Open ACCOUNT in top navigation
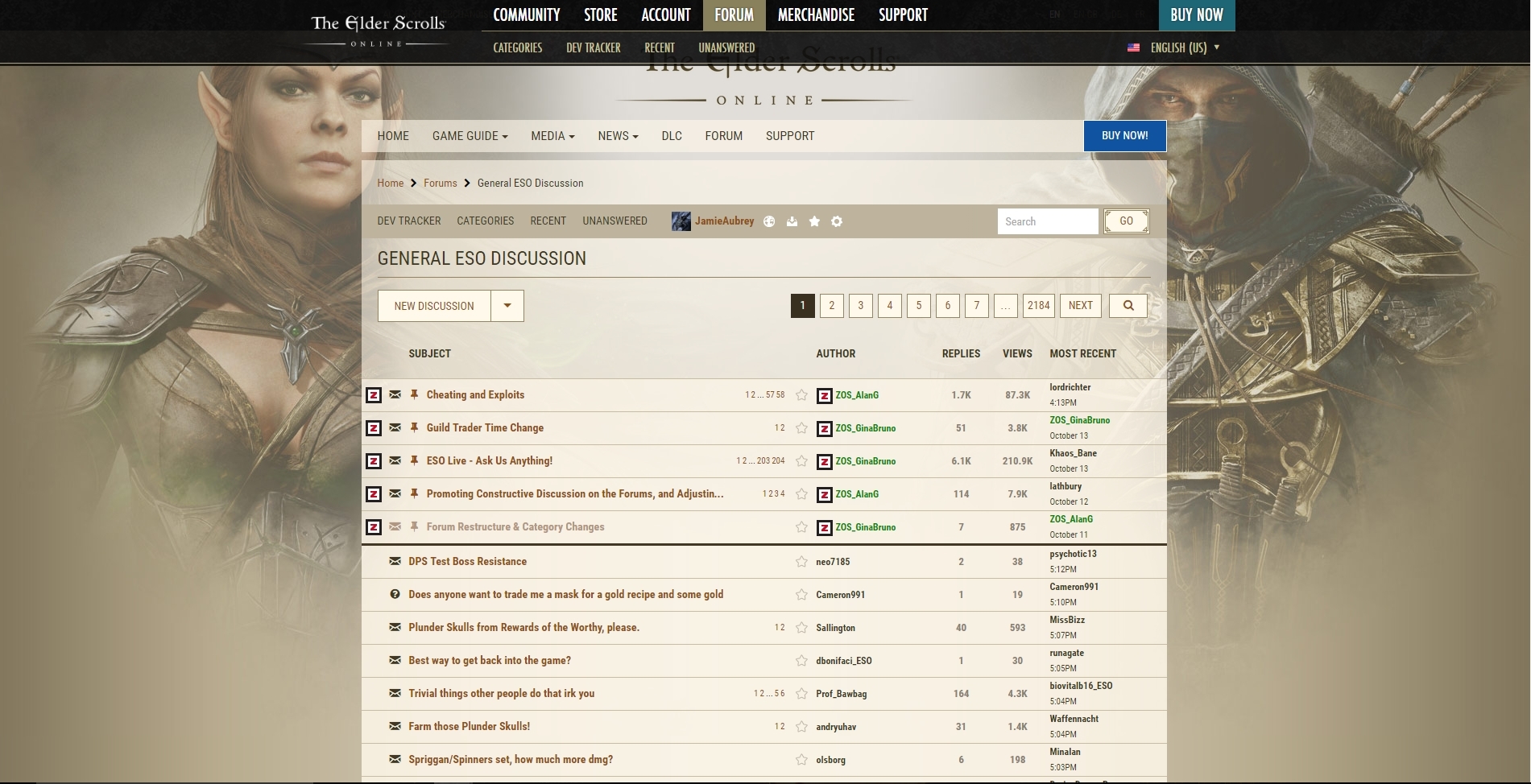 click(x=666, y=15)
